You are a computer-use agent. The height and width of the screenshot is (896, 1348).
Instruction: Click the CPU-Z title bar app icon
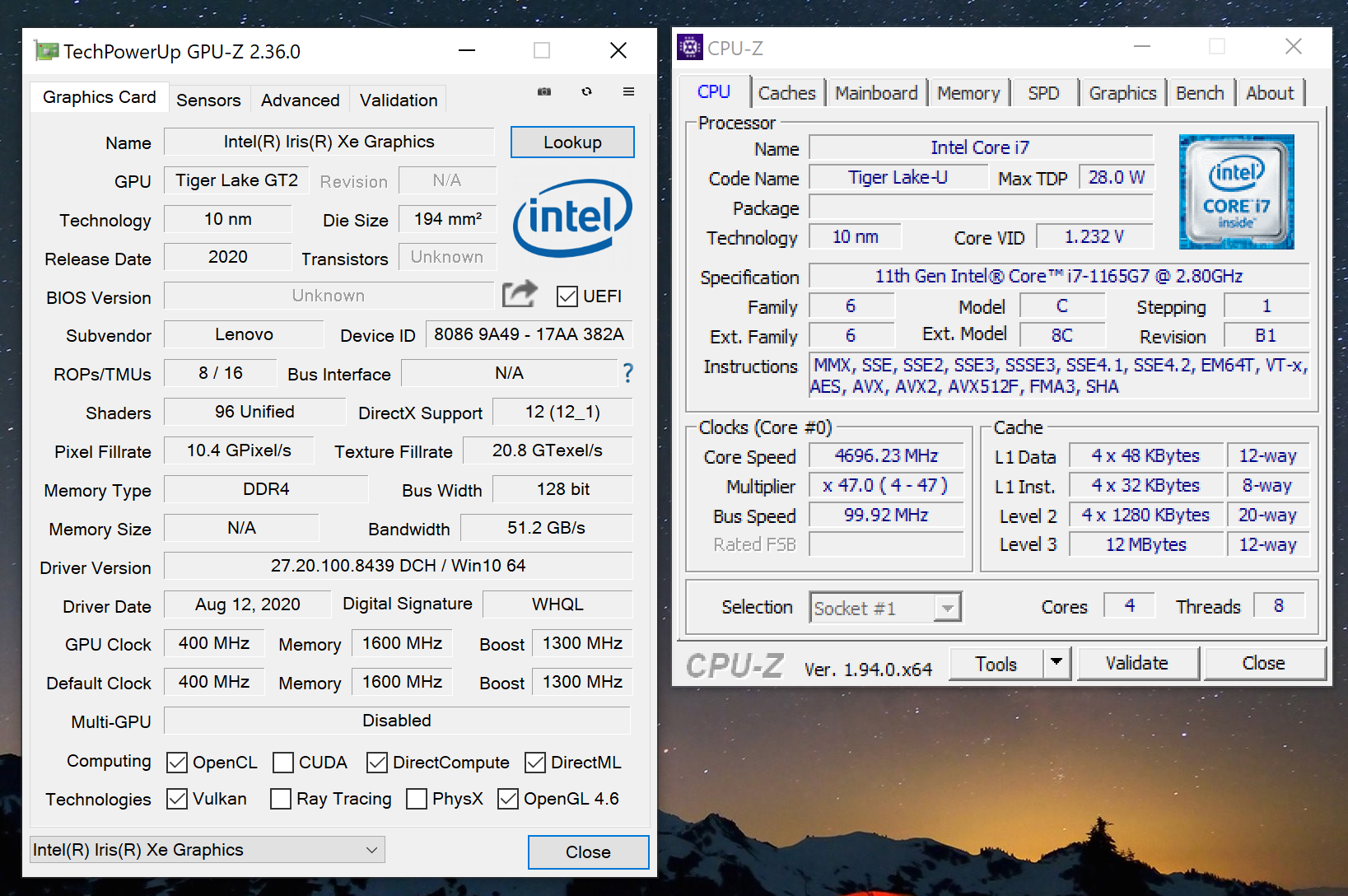point(690,47)
